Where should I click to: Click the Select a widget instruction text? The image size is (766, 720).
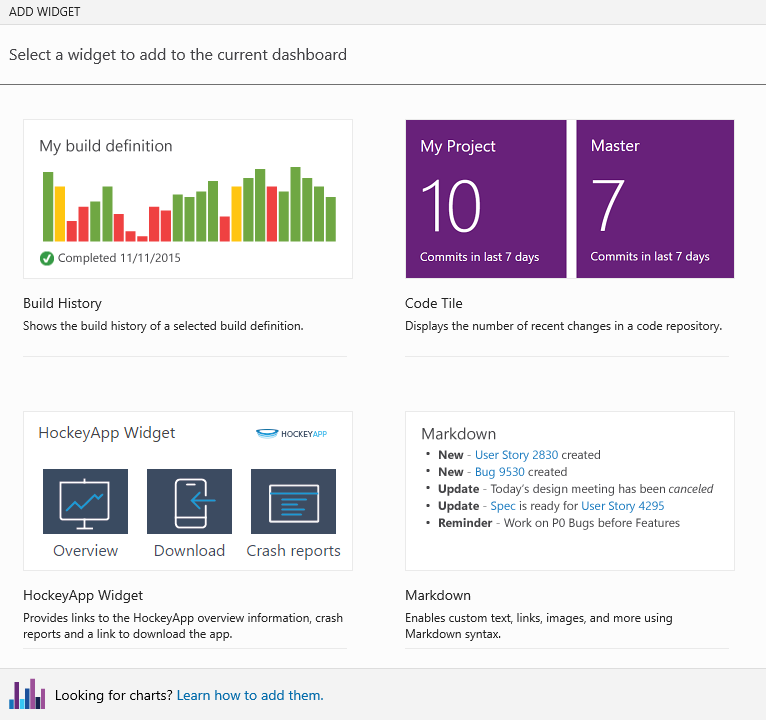[x=178, y=55]
